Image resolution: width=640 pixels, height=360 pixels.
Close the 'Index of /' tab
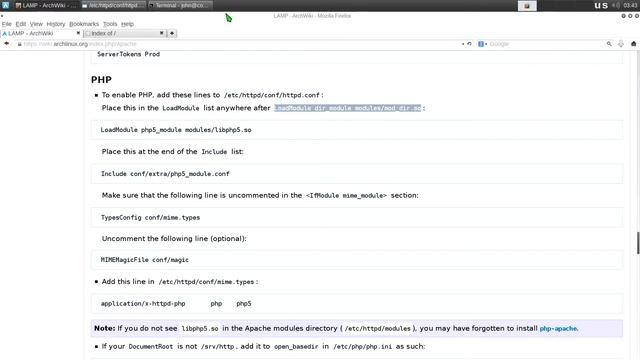162,33
